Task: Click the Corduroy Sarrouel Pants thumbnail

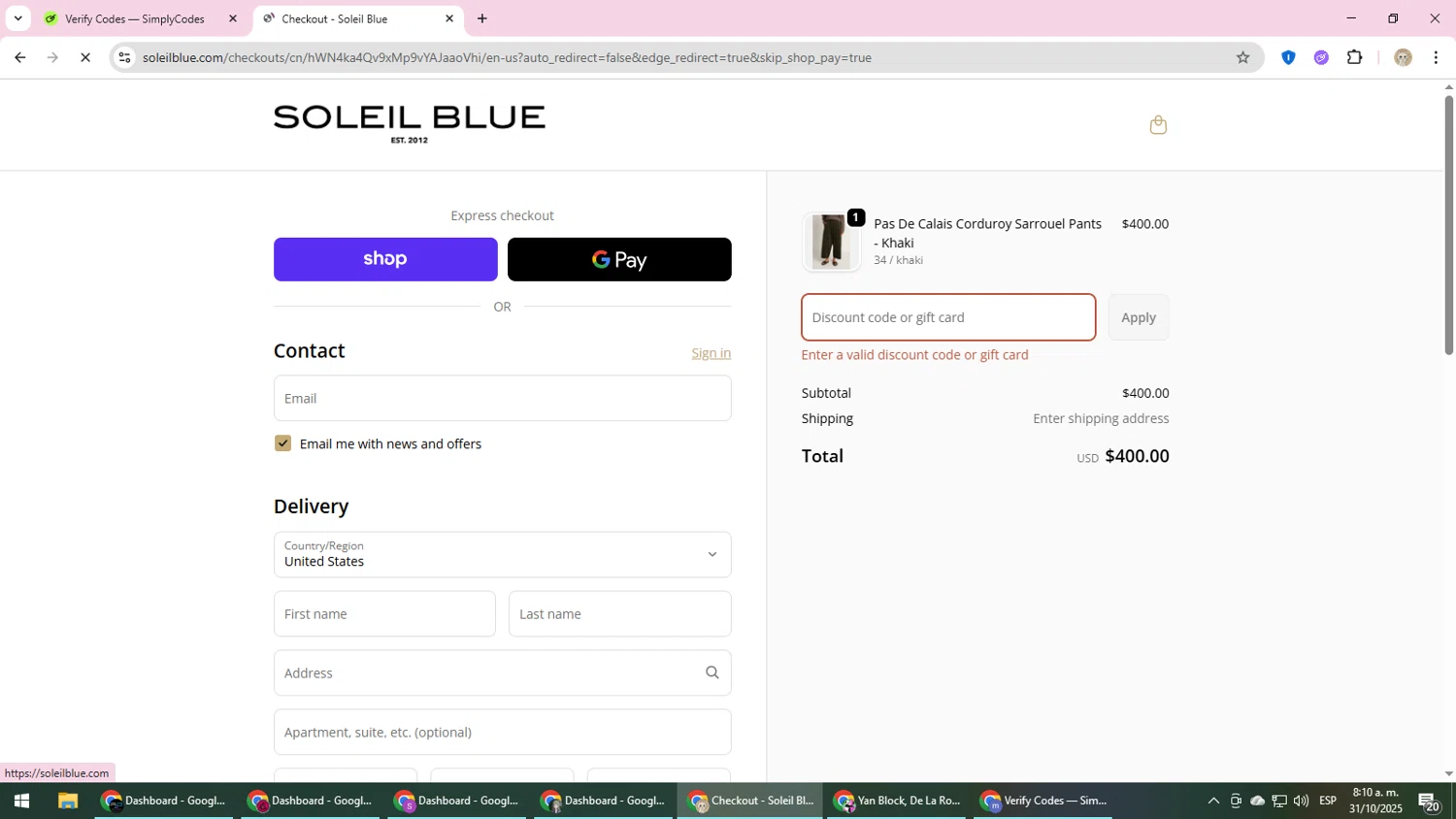Action: [x=831, y=242]
